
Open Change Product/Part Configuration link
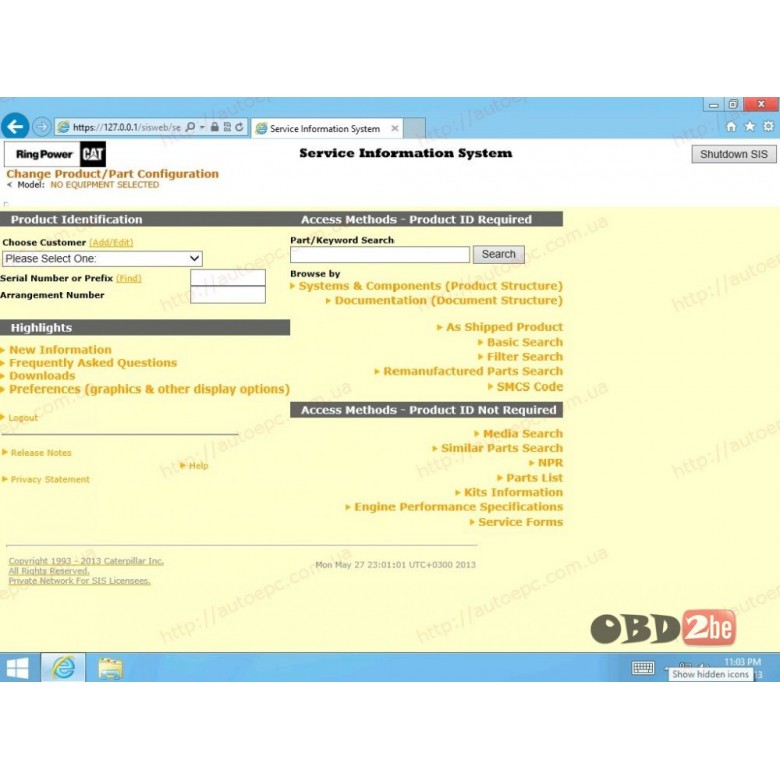112,174
